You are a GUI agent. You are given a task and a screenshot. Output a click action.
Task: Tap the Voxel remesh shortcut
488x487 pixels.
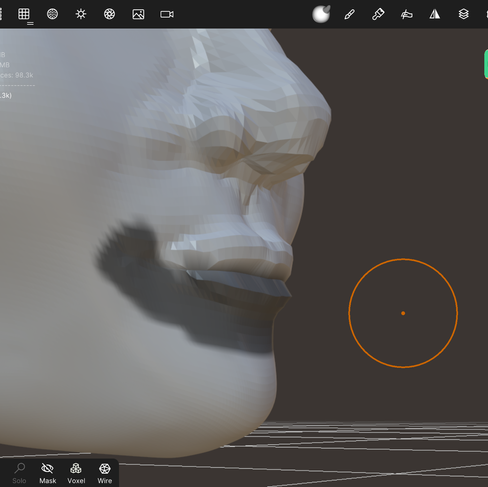coord(76,473)
